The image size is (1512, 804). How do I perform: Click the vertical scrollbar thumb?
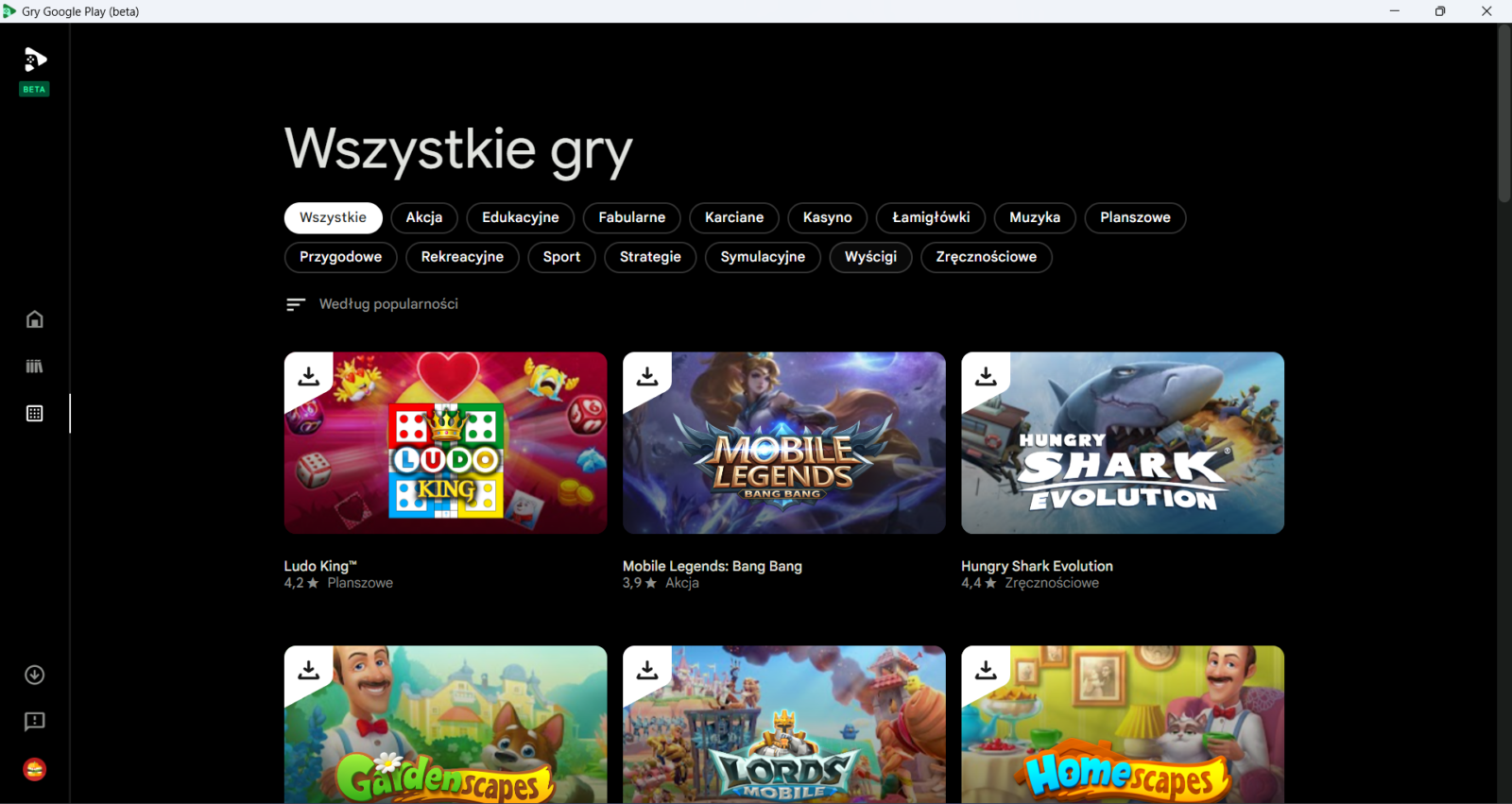point(1503,113)
